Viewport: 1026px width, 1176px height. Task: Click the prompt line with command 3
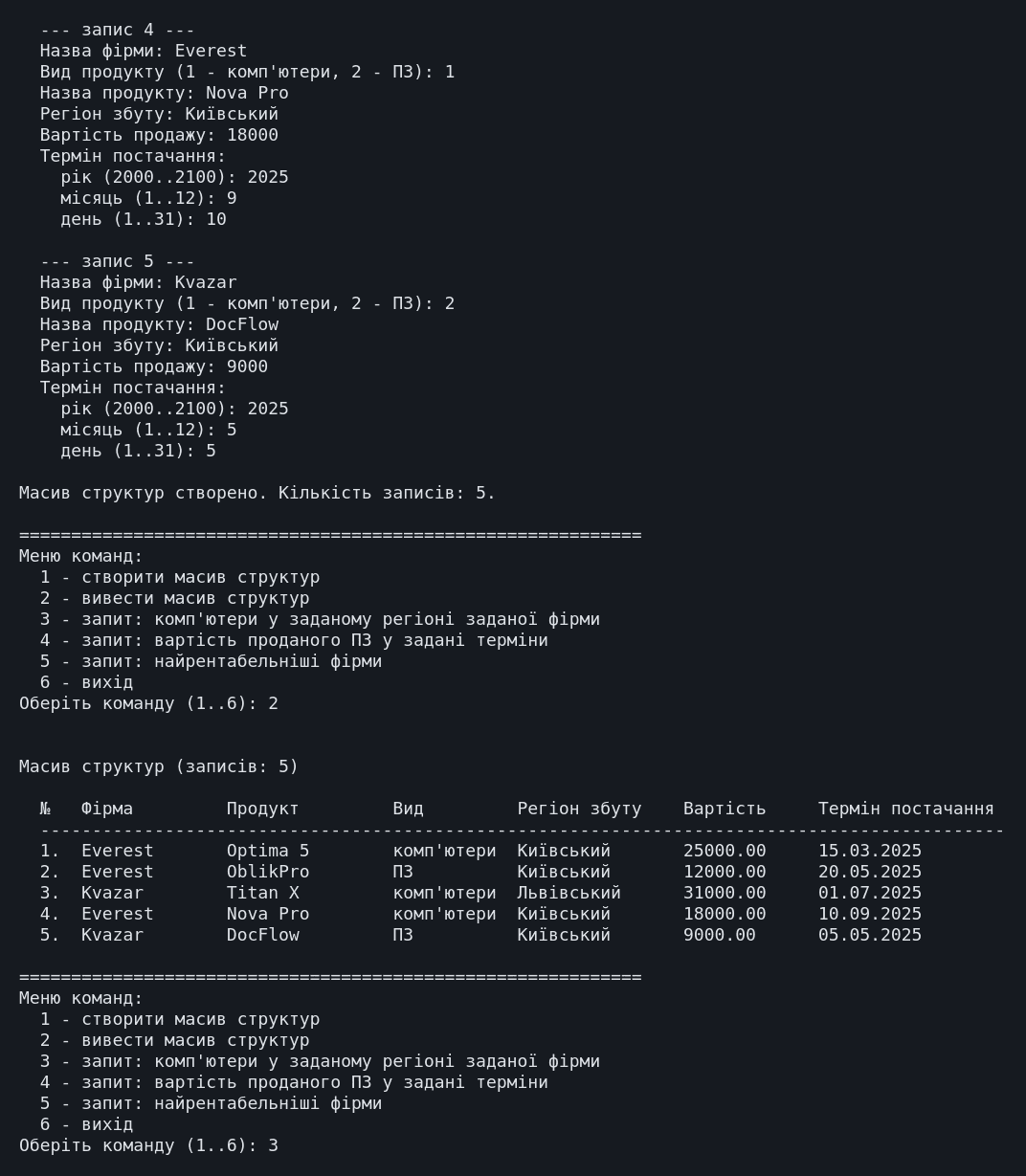[x=148, y=1145]
